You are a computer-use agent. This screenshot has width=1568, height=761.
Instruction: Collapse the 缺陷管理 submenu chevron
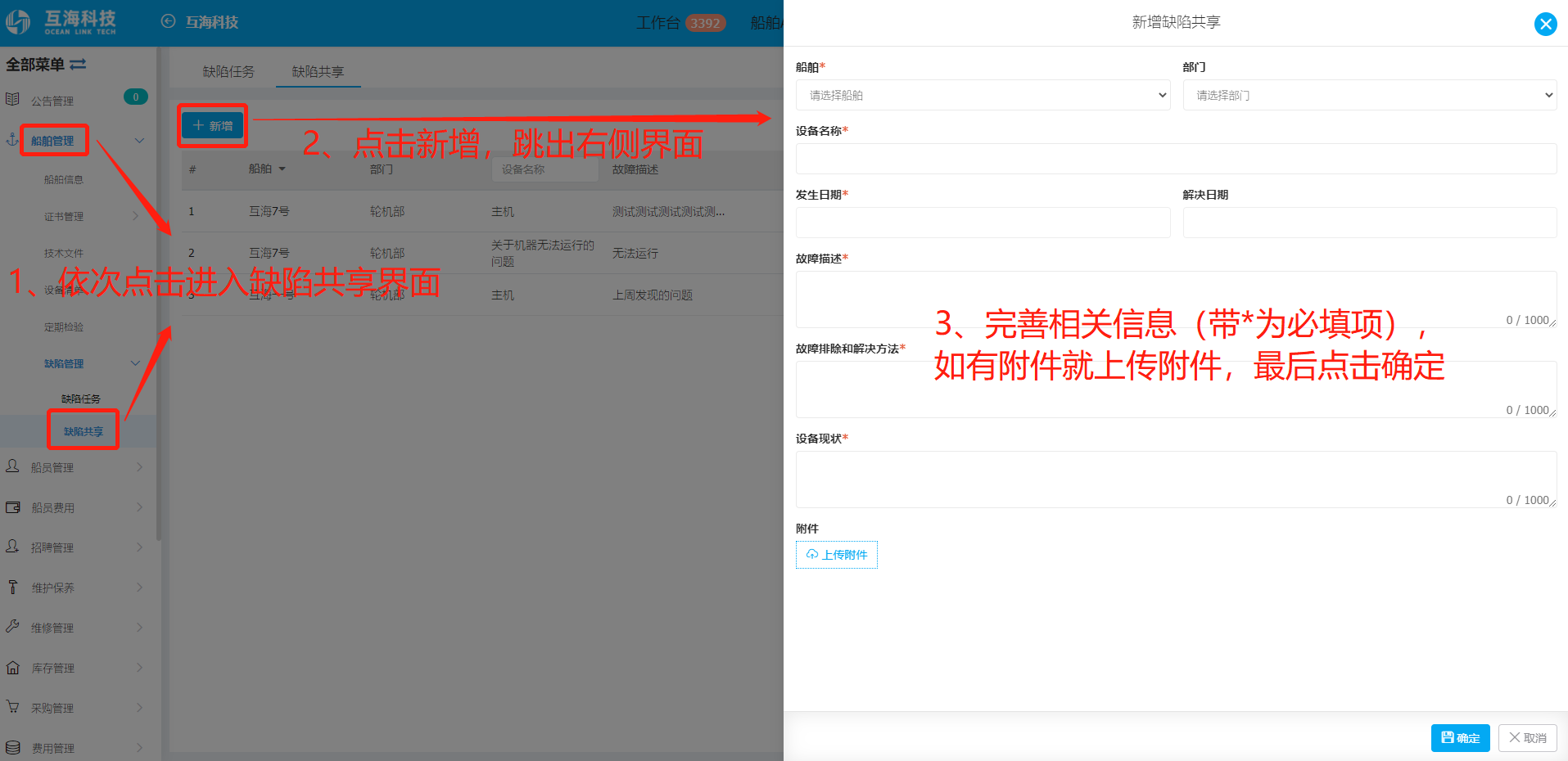tap(136, 363)
